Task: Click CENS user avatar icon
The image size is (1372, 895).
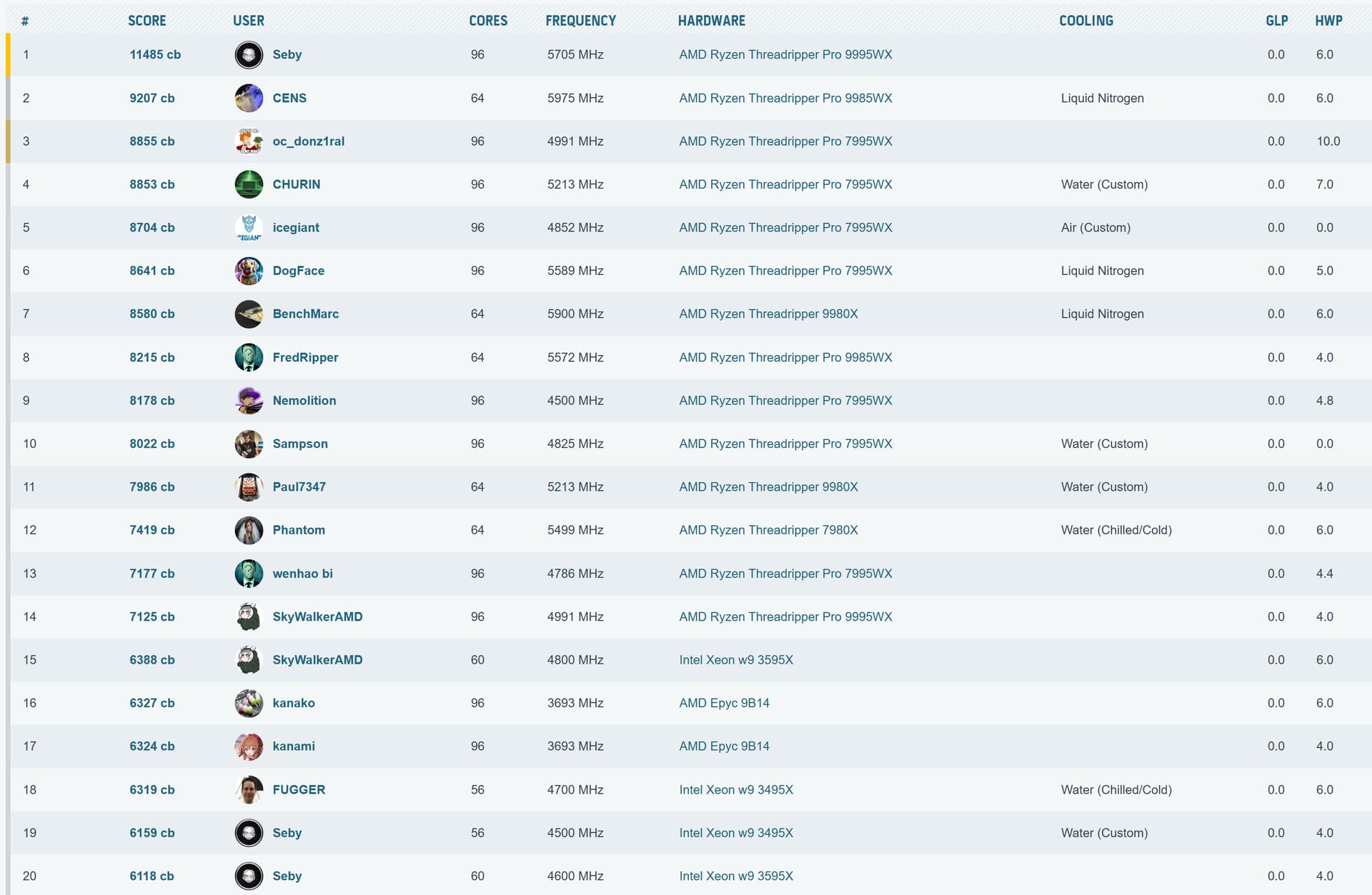Action: click(249, 98)
